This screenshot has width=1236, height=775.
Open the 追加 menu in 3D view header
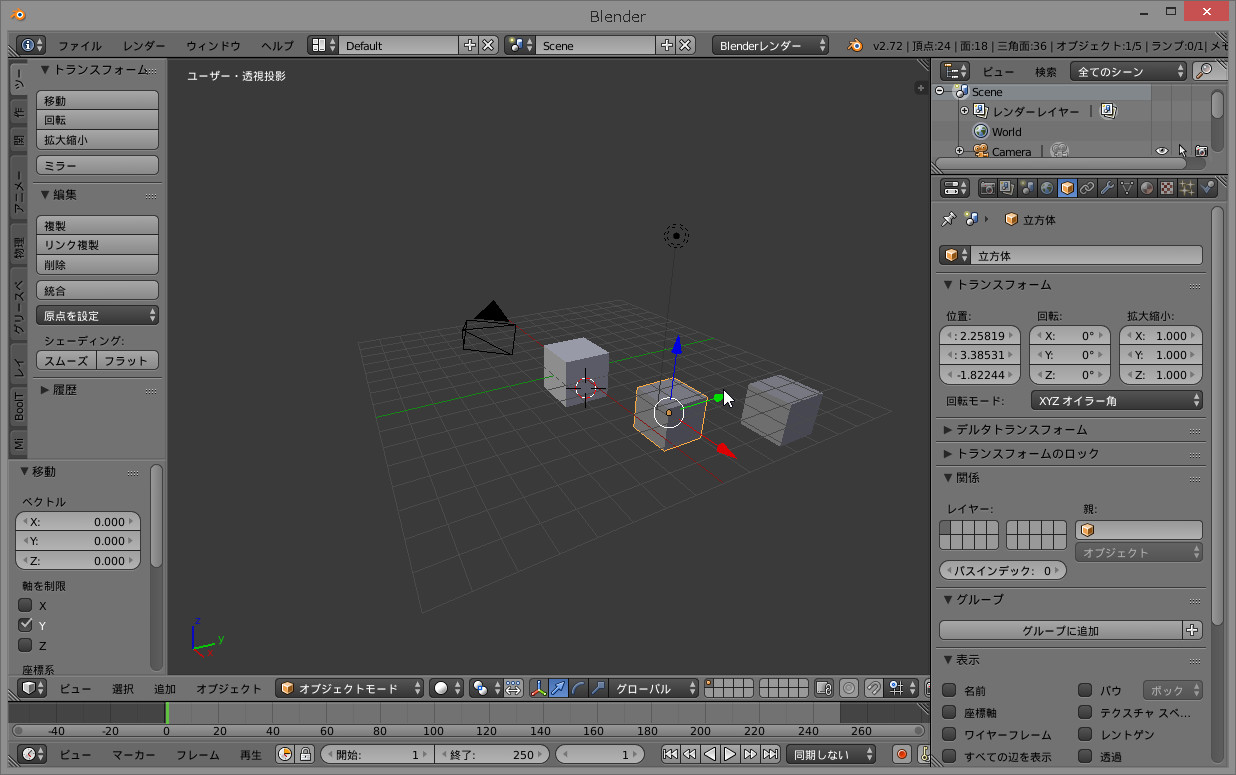click(165, 688)
